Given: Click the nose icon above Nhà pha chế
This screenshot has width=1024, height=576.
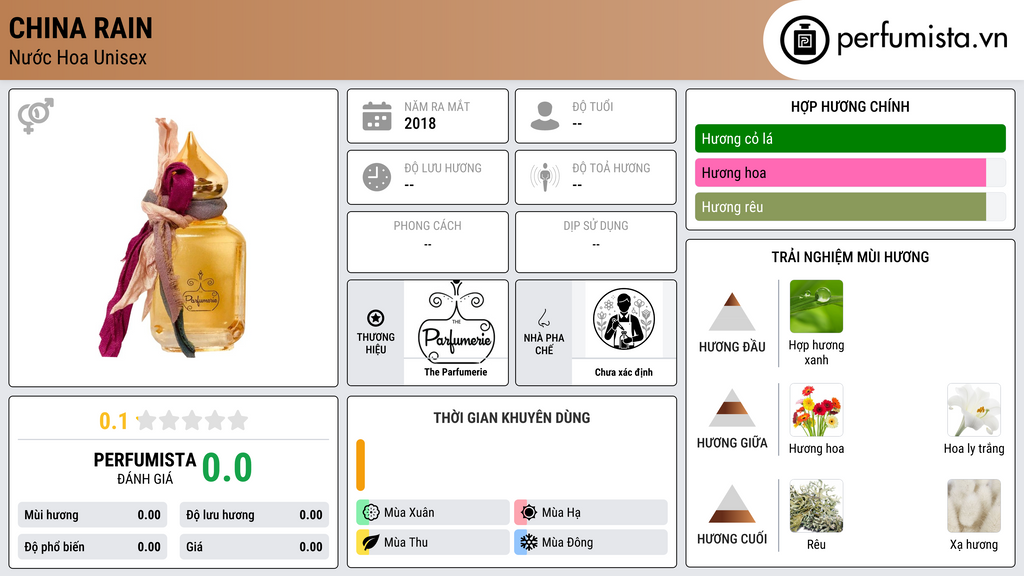Looking at the screenshot, I should point(543,318).
